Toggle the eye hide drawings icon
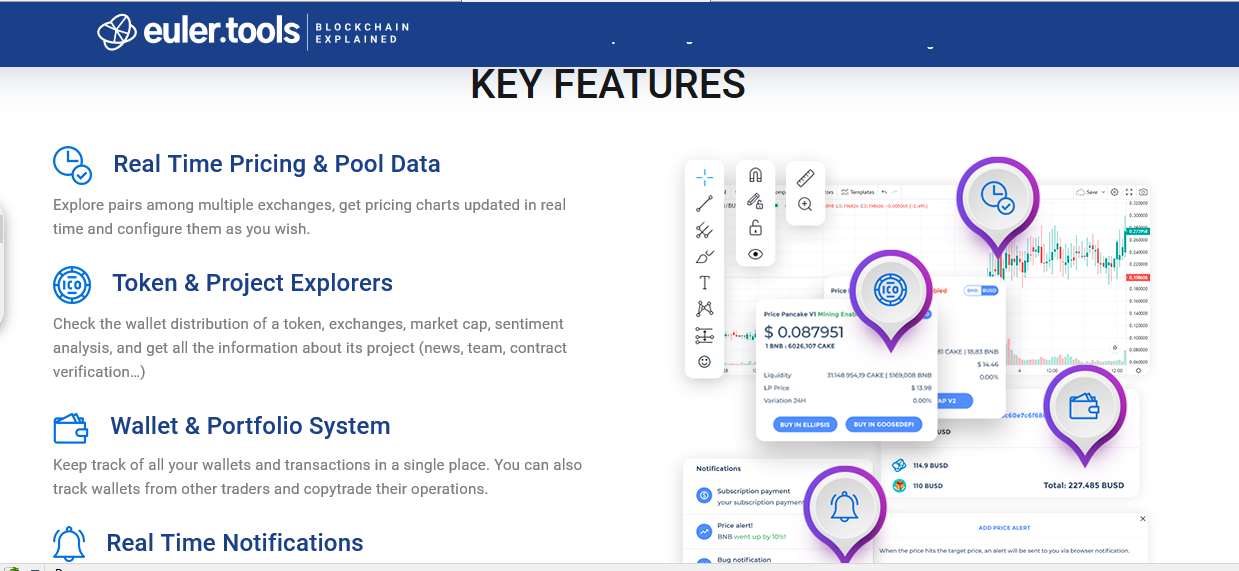Image resolution: width=1239 pixels, height=571 pixels. 755,254
